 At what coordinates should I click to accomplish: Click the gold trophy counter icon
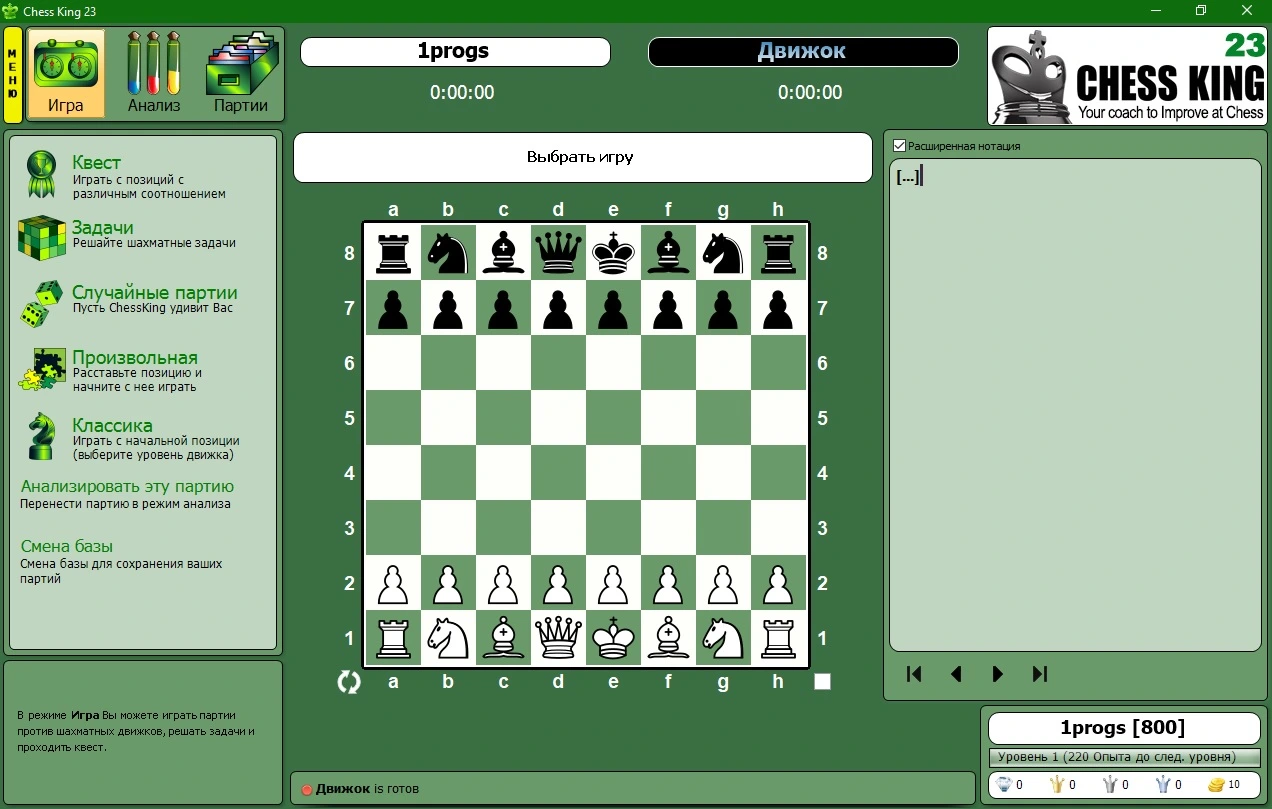click(x=1056, y=785)
